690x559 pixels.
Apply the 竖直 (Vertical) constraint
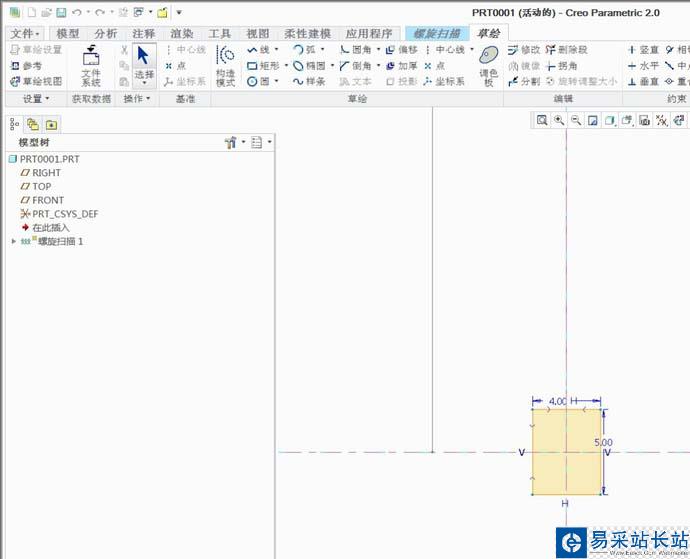pos(643,50)
